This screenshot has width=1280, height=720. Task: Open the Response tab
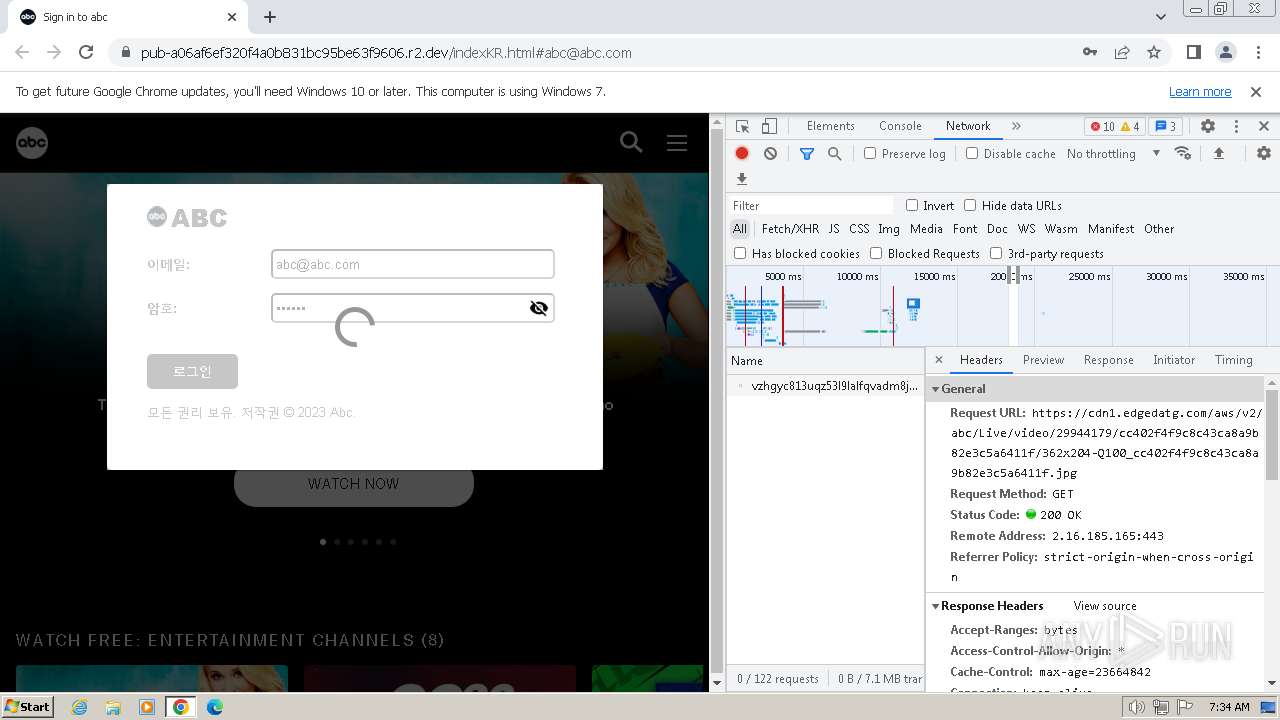(1108, 360)
